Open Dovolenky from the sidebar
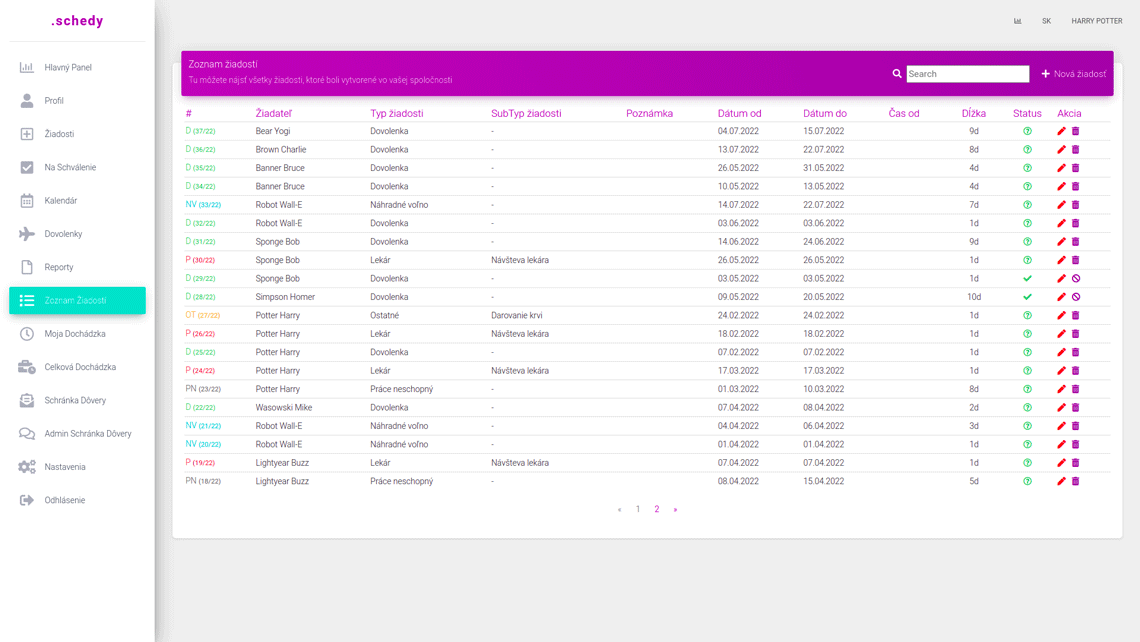Image resolution: width=1140 pixels, height=642 pixels. pos(63,234)
